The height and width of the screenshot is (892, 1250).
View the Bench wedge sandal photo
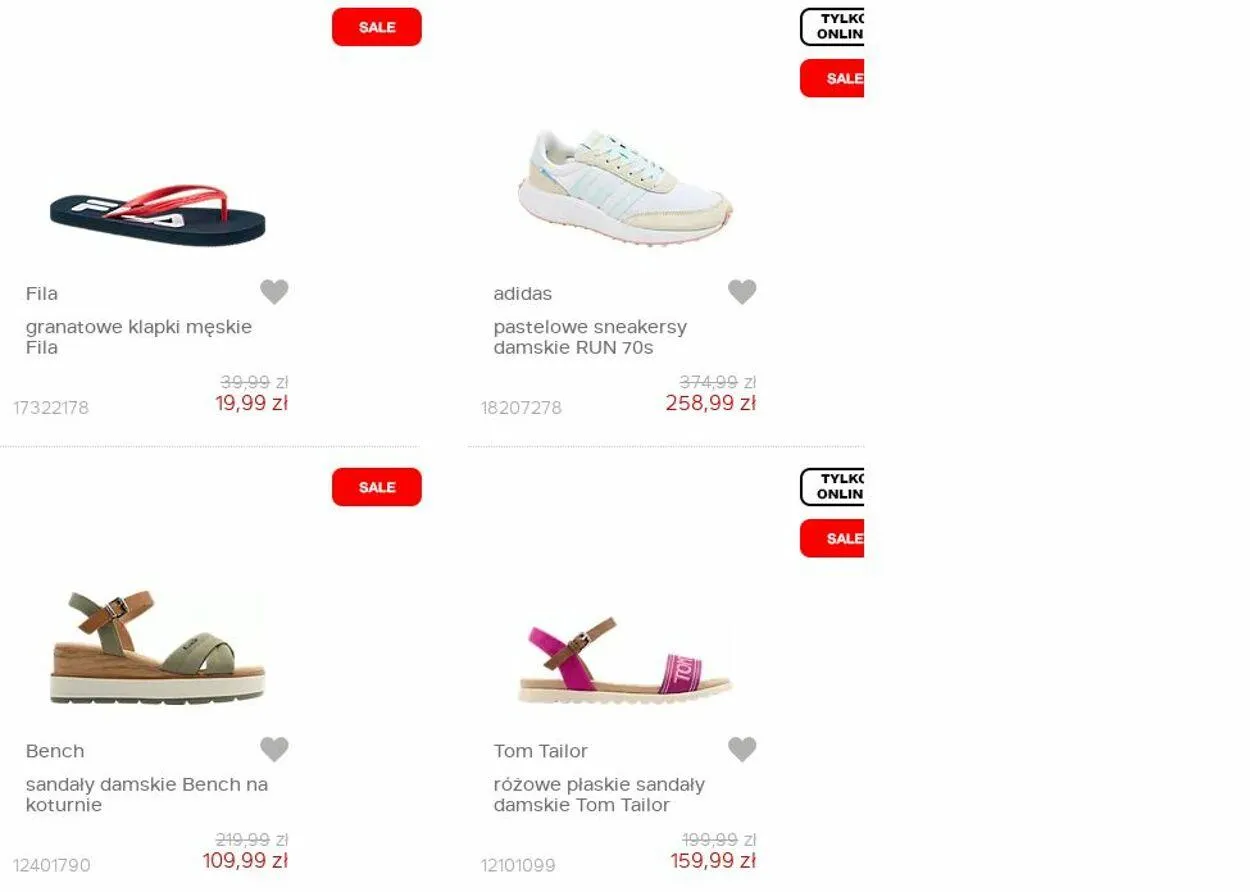pos(158,647)
